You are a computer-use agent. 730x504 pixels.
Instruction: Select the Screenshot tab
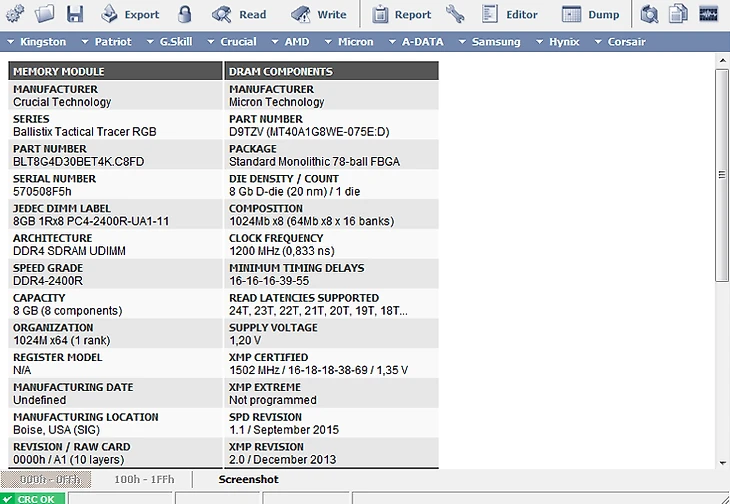point(249,479)
